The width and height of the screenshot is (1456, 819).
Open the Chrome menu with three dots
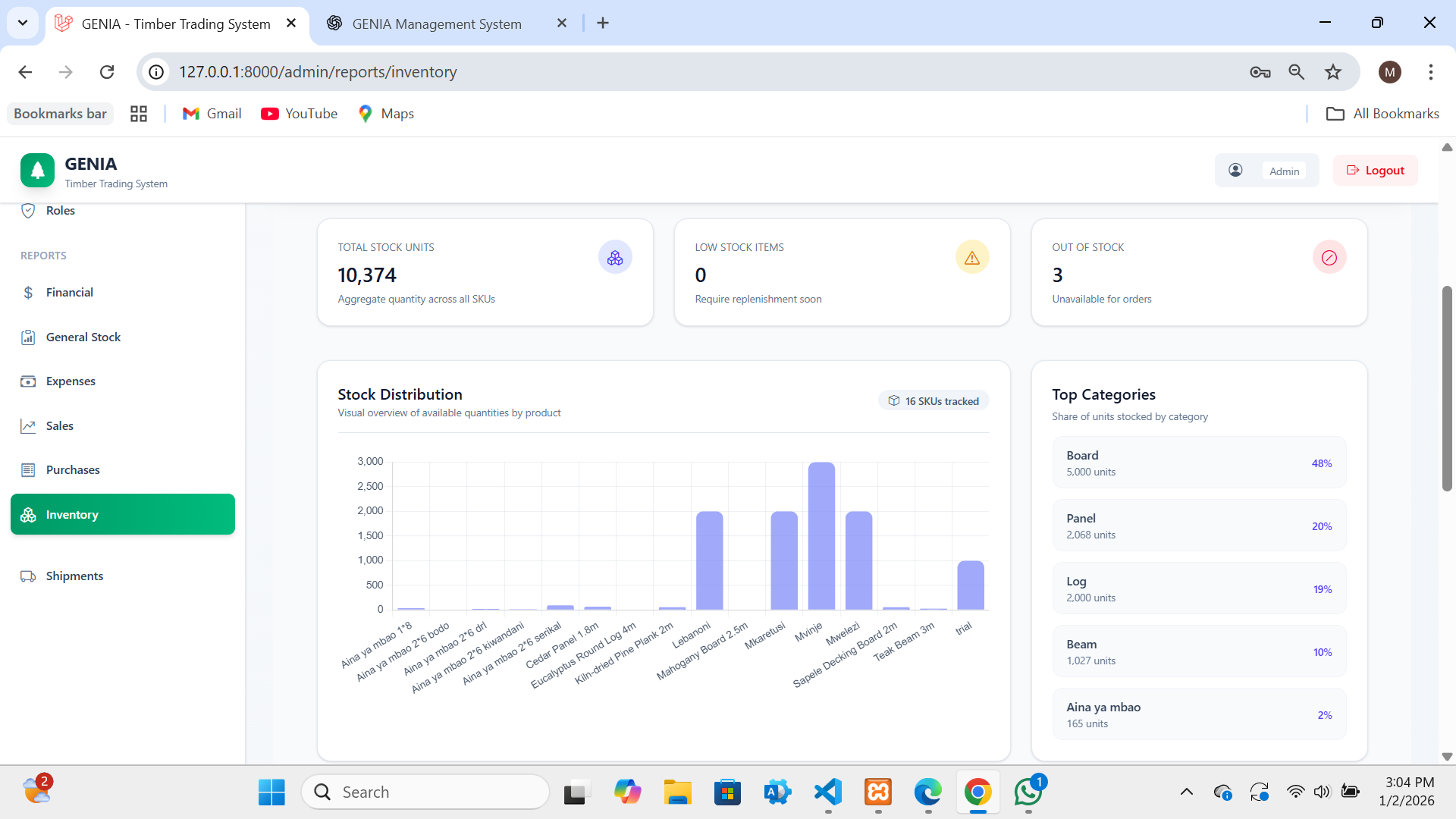(1431, 71)
